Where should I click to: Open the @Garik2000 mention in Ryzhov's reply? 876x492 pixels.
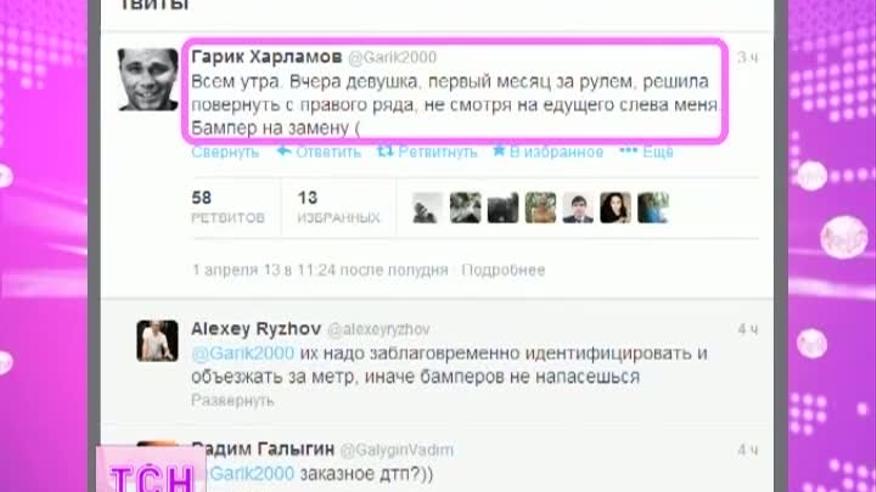(x=242, y=354)
